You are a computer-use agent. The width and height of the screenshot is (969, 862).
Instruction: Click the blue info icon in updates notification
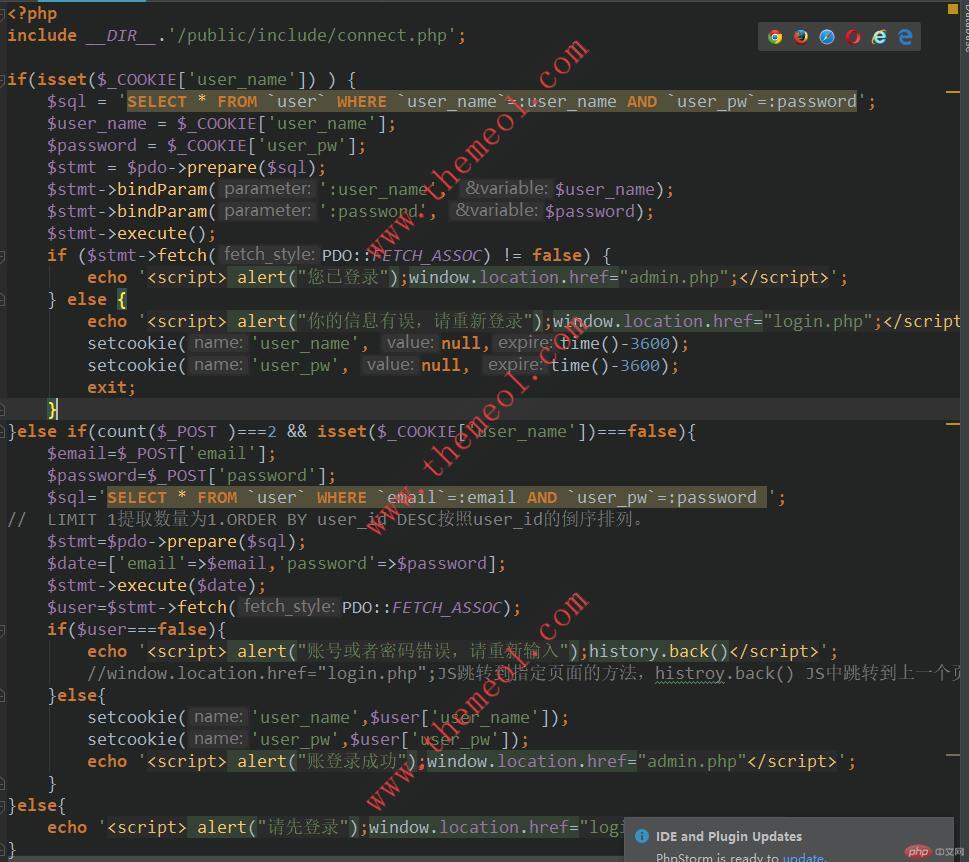point(640,836)
